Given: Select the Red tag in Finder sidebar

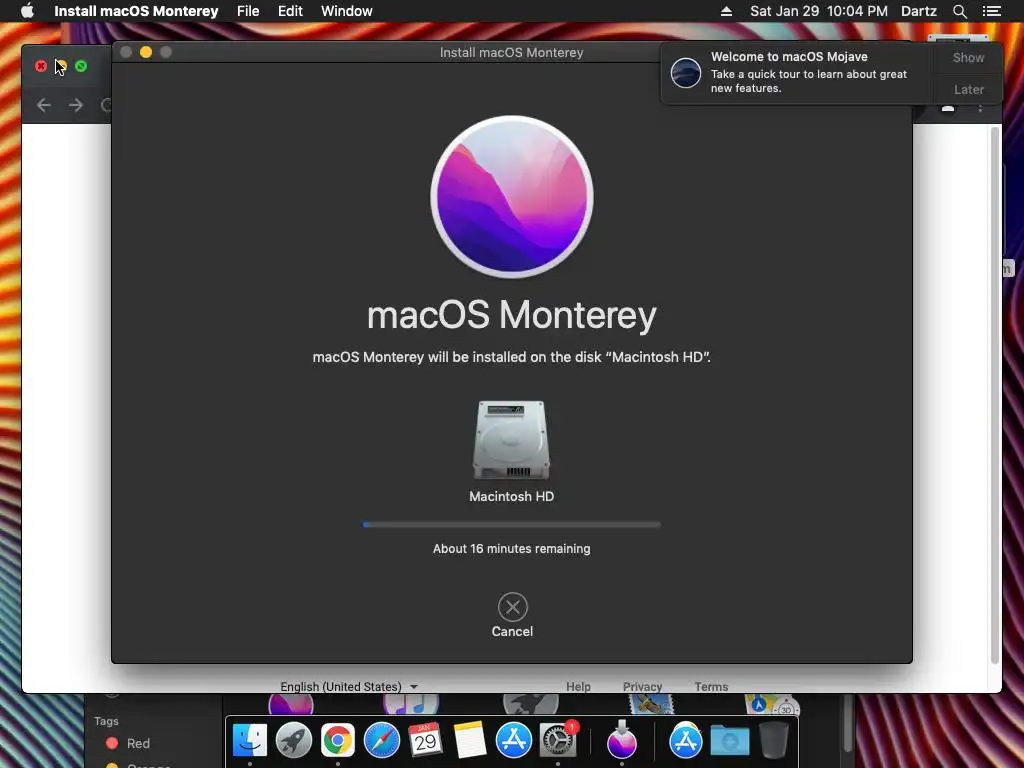Looking at the screenshot, I should pyautogui.click(x=128, y=743).
